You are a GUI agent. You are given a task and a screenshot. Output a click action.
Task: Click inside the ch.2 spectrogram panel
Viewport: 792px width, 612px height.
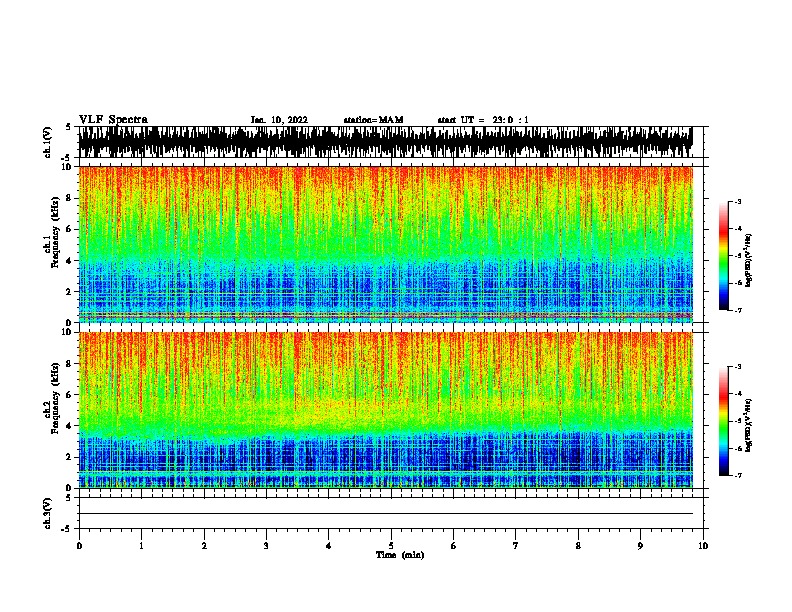(385, 410)
